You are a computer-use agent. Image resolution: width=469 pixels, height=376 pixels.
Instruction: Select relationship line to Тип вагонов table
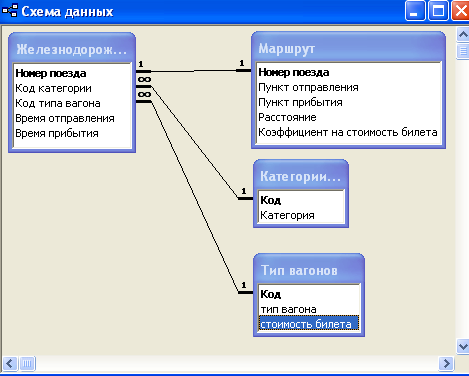[195, 197]
